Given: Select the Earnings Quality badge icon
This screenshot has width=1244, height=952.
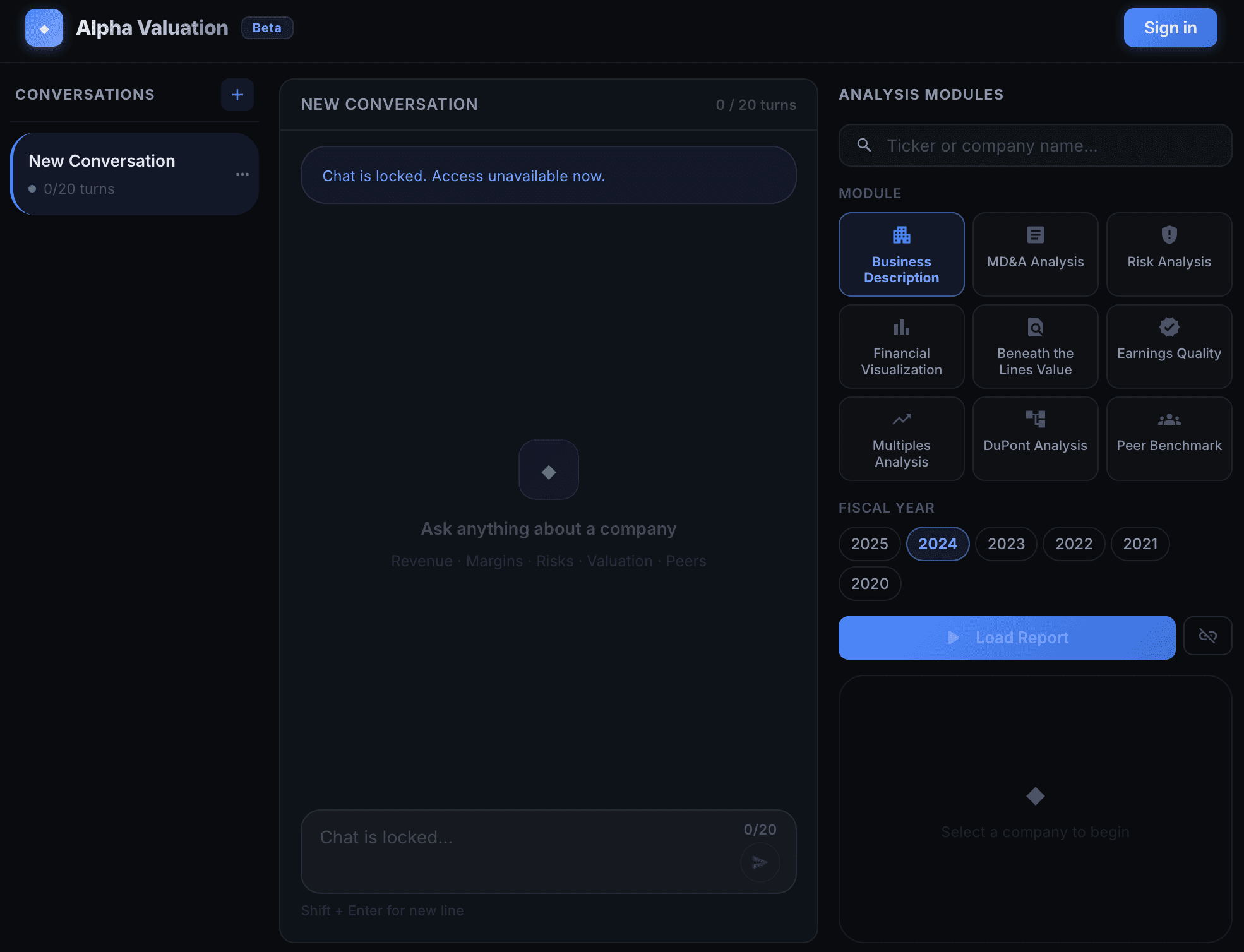Looking at the screenshot, I should [x=1169, y=327].
